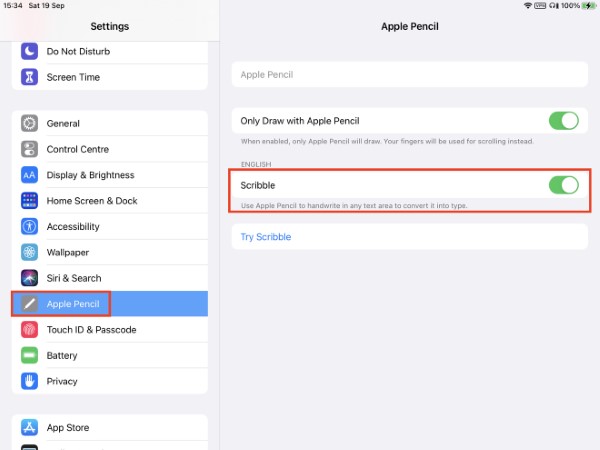Tap the Siri & Search icon
Screen dimensions: 600x450
click(29, 278)
